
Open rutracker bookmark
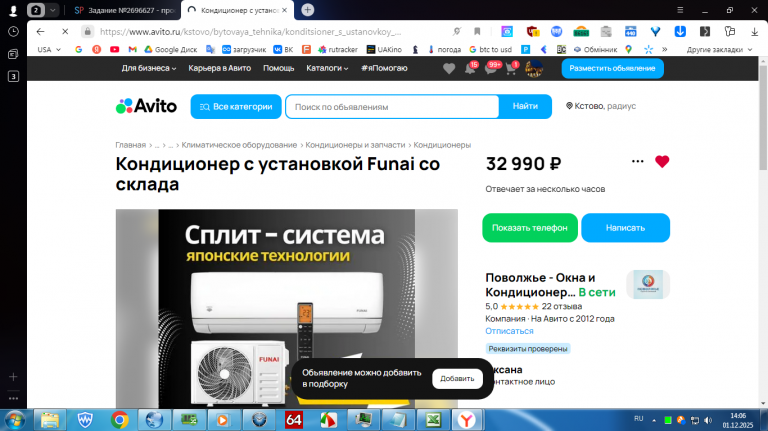[x=337, y=49]
